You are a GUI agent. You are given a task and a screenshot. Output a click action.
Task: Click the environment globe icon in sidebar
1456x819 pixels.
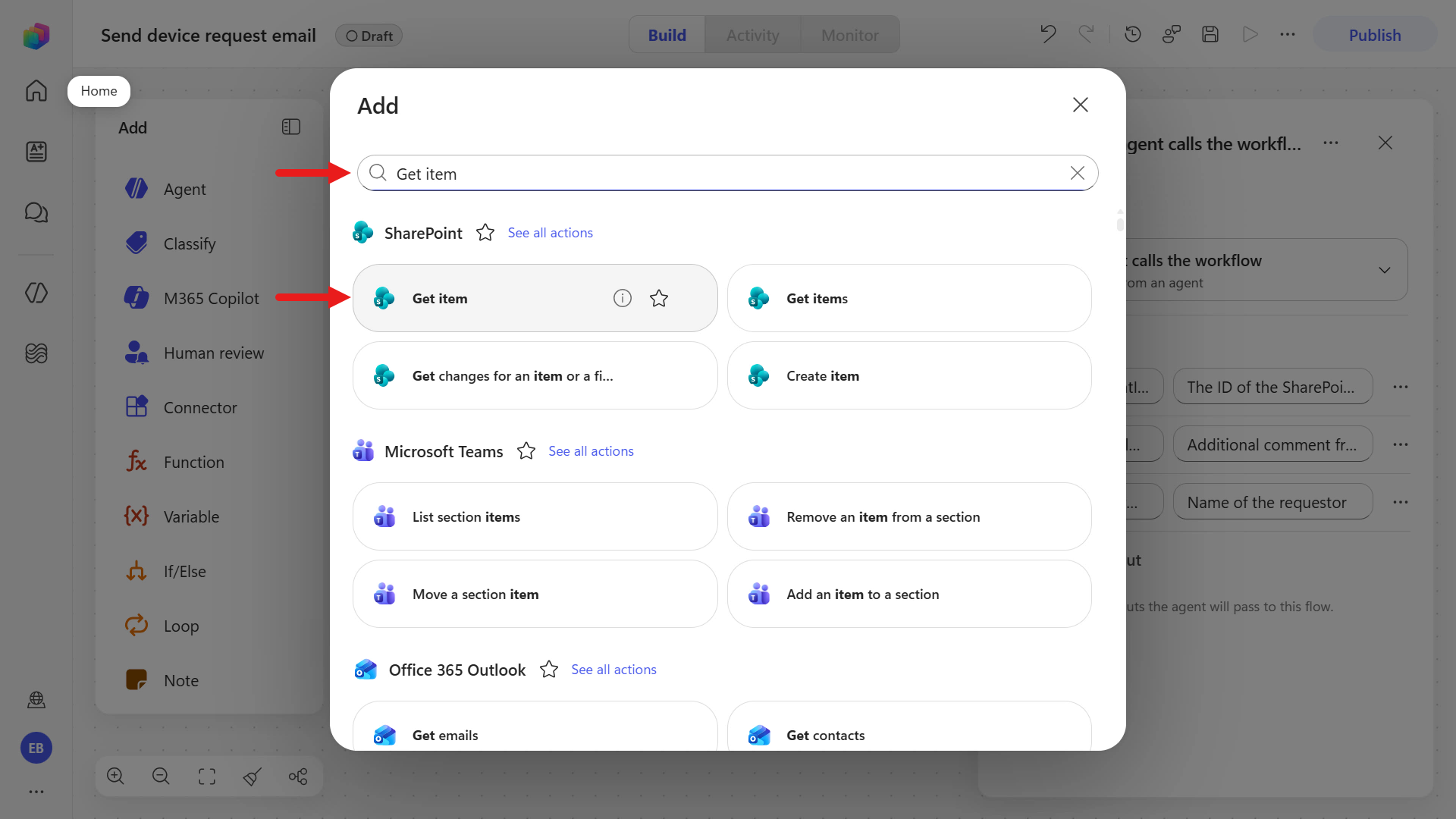click(x=36, y=699)
